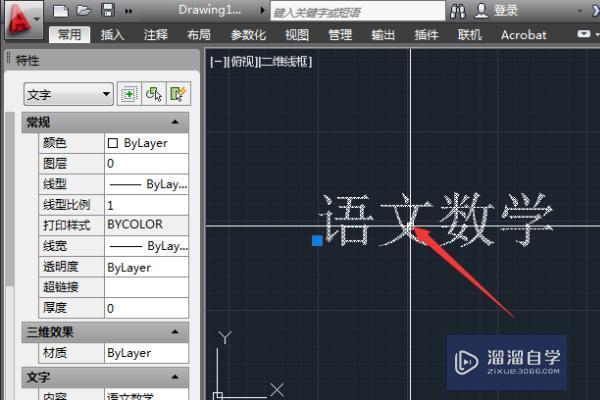Click the 俯视 view control label
This screenshot has width=600, height=400.
click(242, 62)
